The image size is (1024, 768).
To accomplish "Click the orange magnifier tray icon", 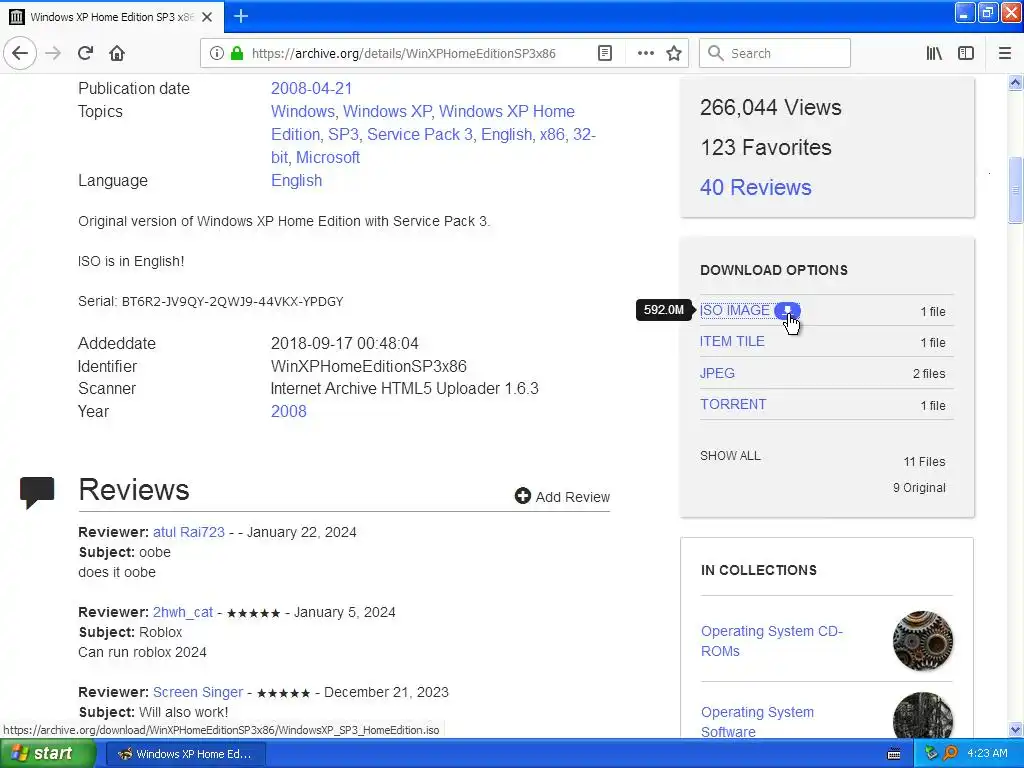I will tap(950, 754).
